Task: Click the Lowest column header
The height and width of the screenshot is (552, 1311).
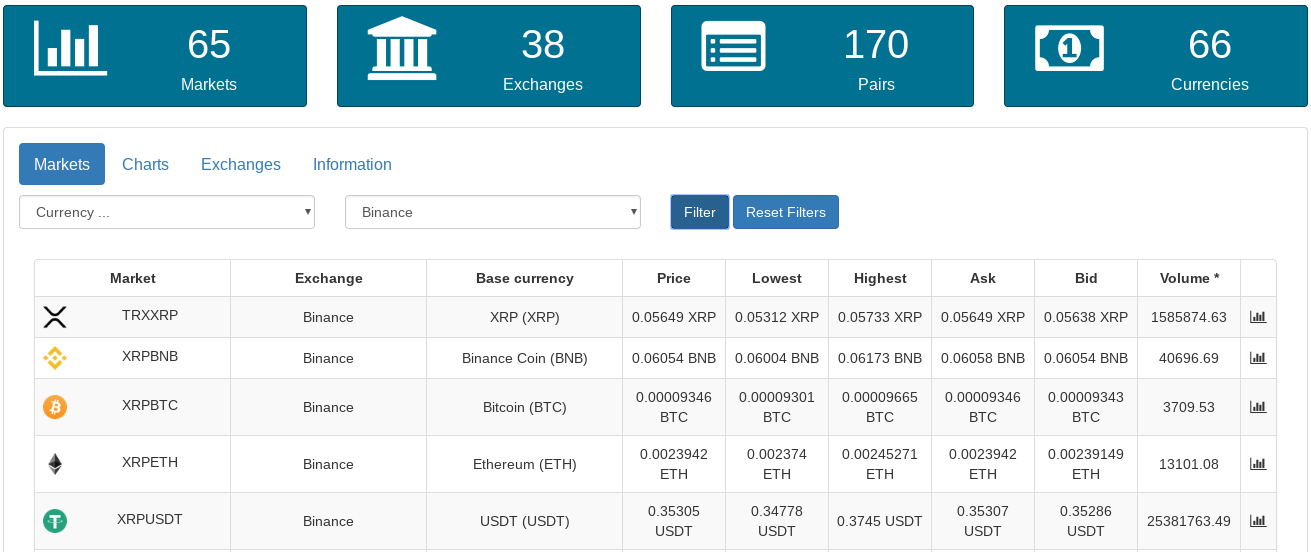Action: pos(777,278)
